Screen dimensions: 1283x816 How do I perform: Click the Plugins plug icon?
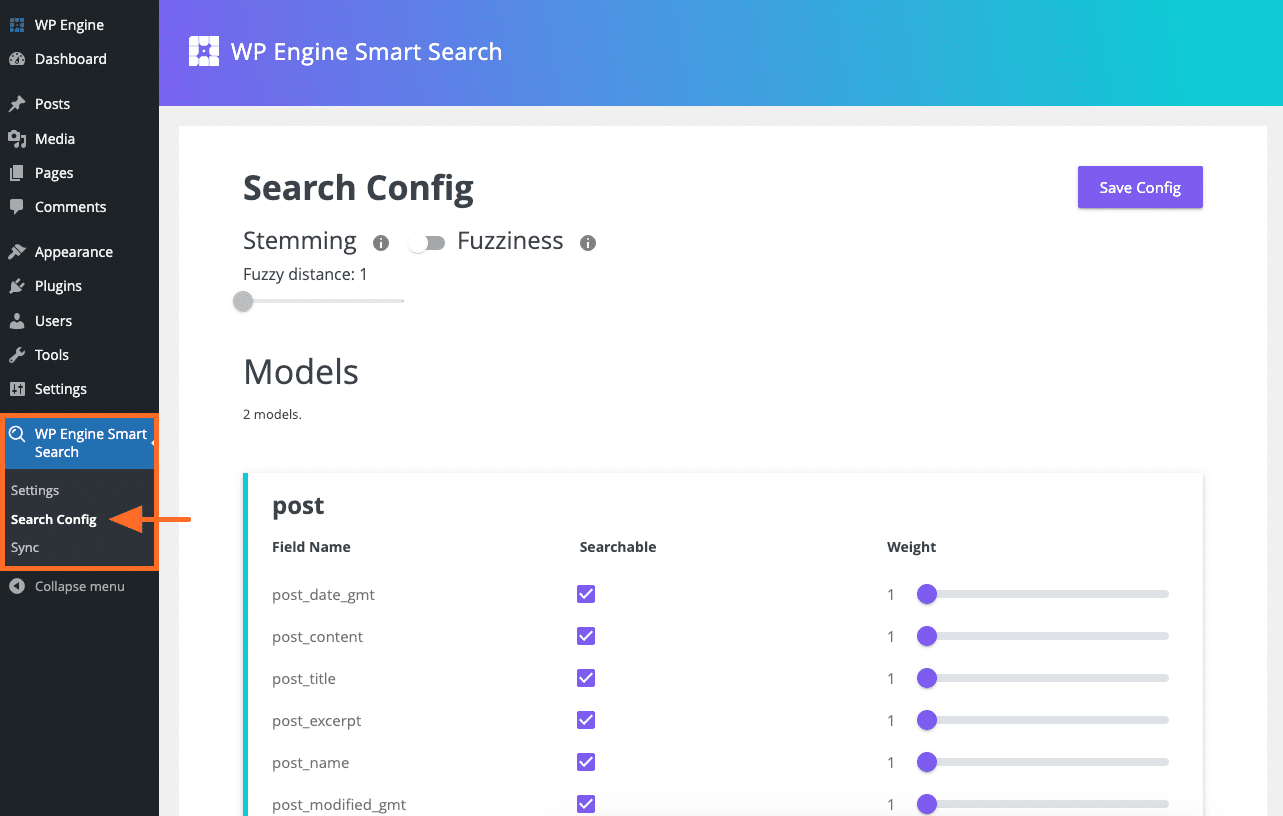18,286
